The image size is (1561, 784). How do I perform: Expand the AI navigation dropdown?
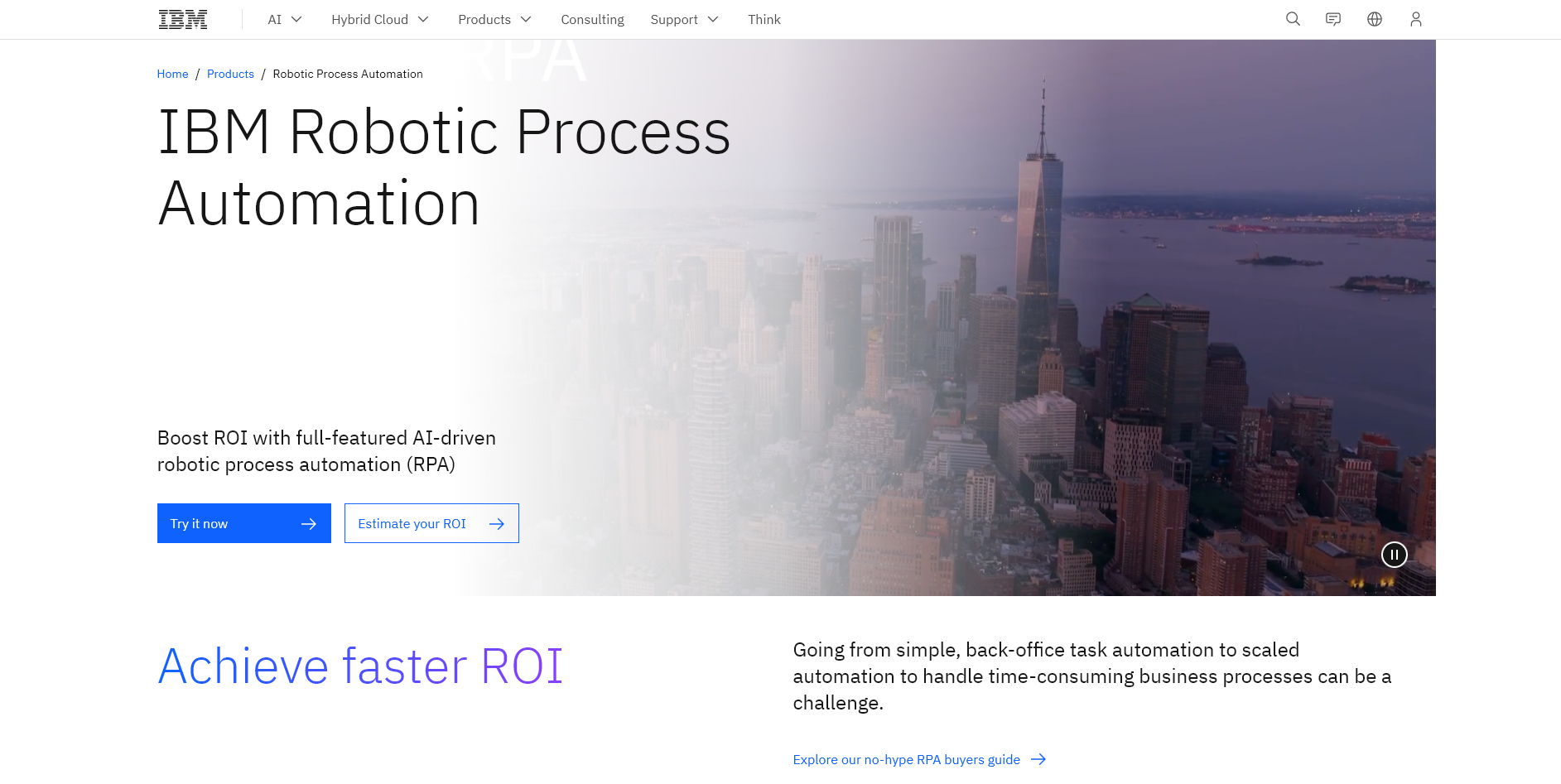pyautogui.click(x=284, y=19)
